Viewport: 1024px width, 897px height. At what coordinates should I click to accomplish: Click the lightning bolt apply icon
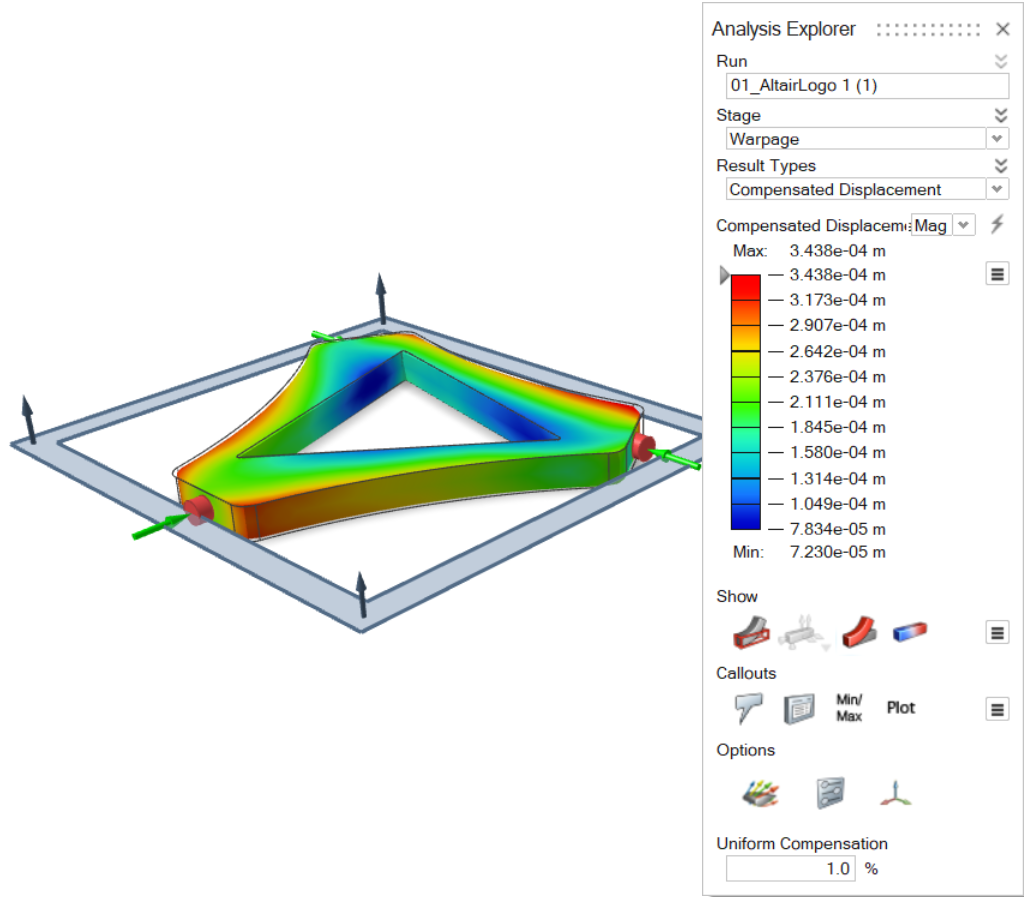[x=997, y=225]
